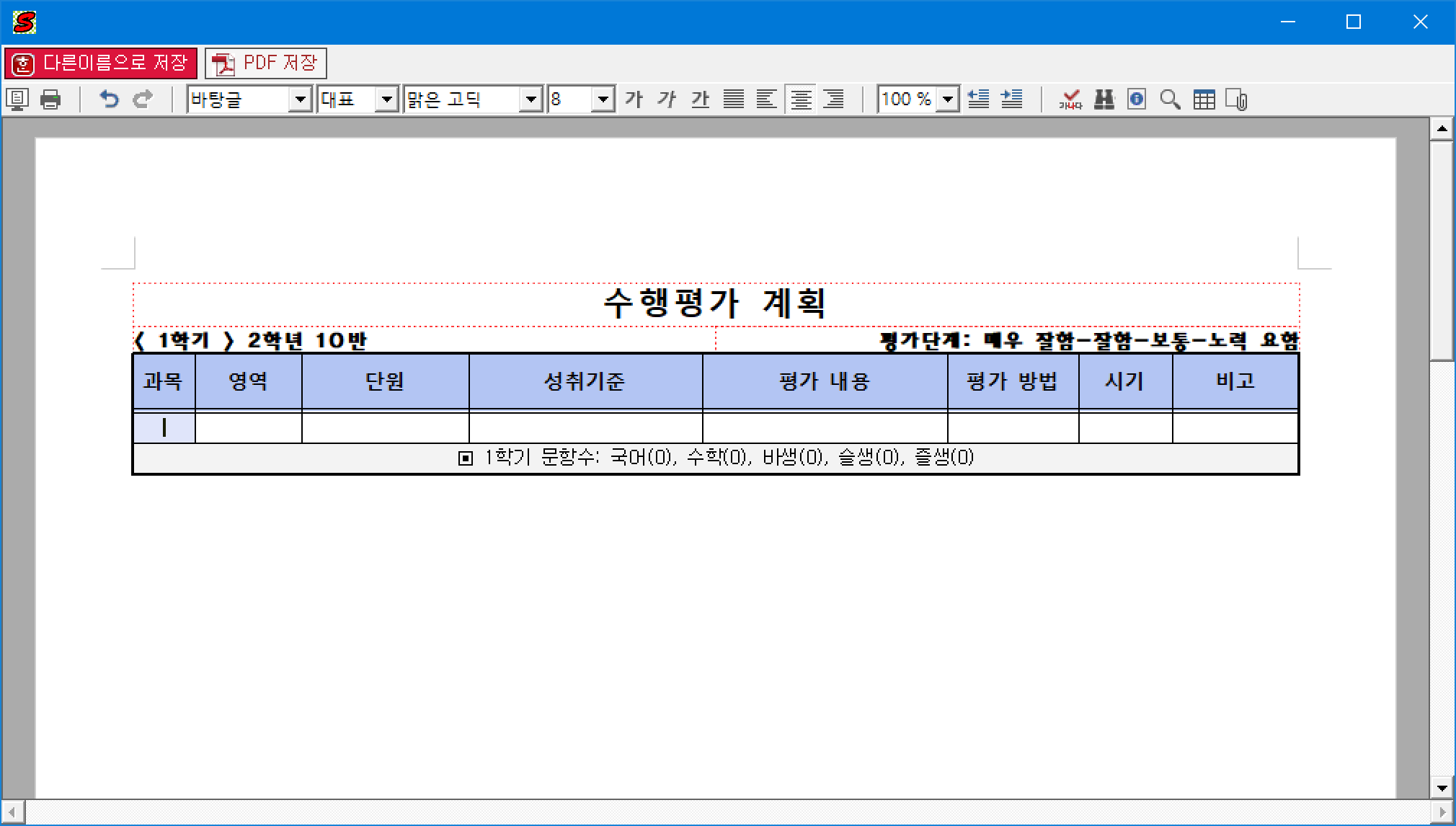Screen dimensions: 1456x826
Task: Expand the 100 % zoom dropdown
Action: (949, 99)
